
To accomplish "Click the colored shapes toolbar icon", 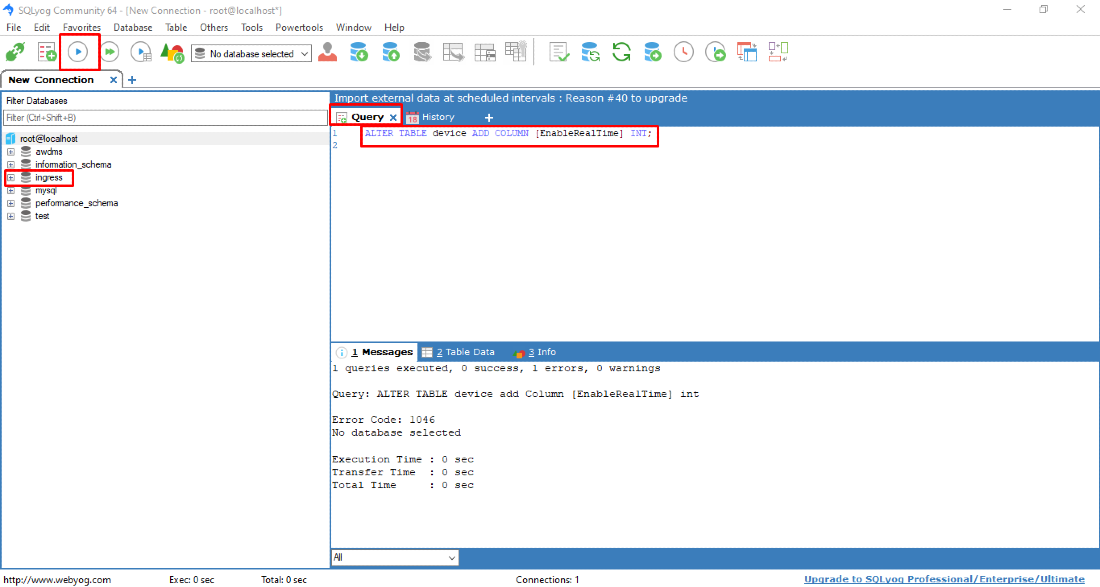I will [x=172, y=52].
